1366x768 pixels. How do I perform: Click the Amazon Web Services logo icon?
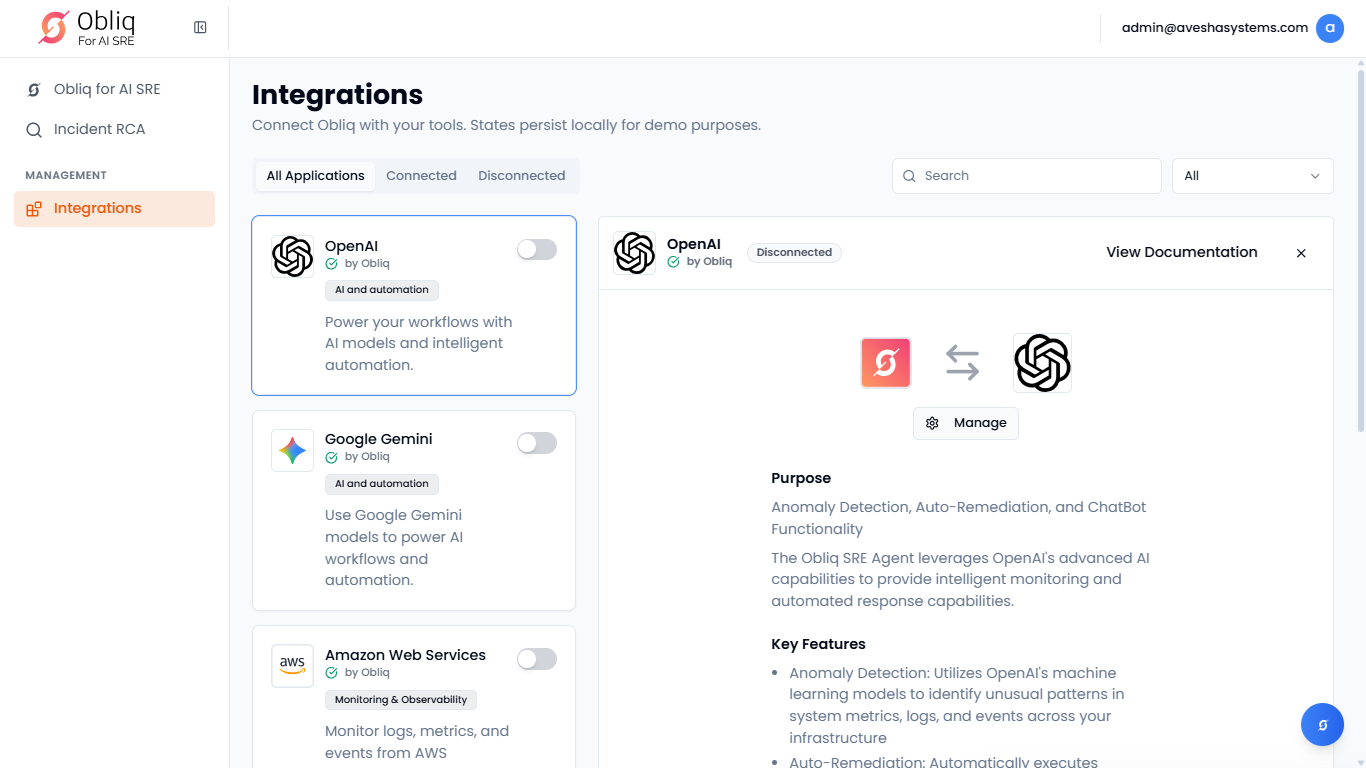[292, 665]
